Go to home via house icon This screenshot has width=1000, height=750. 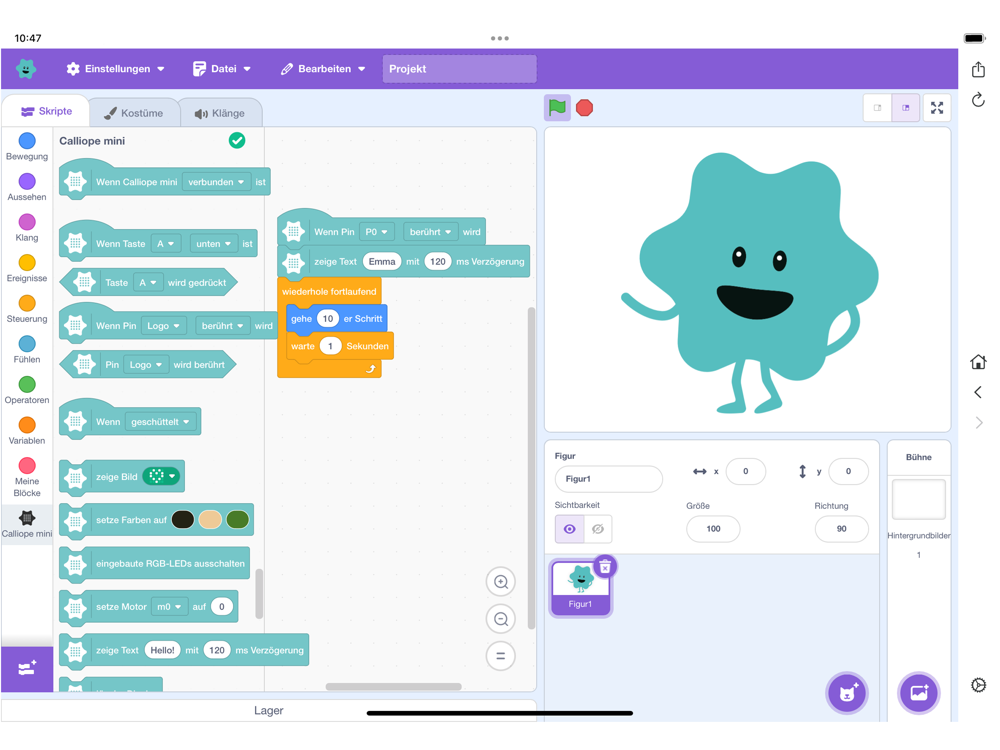pos(978,362)
